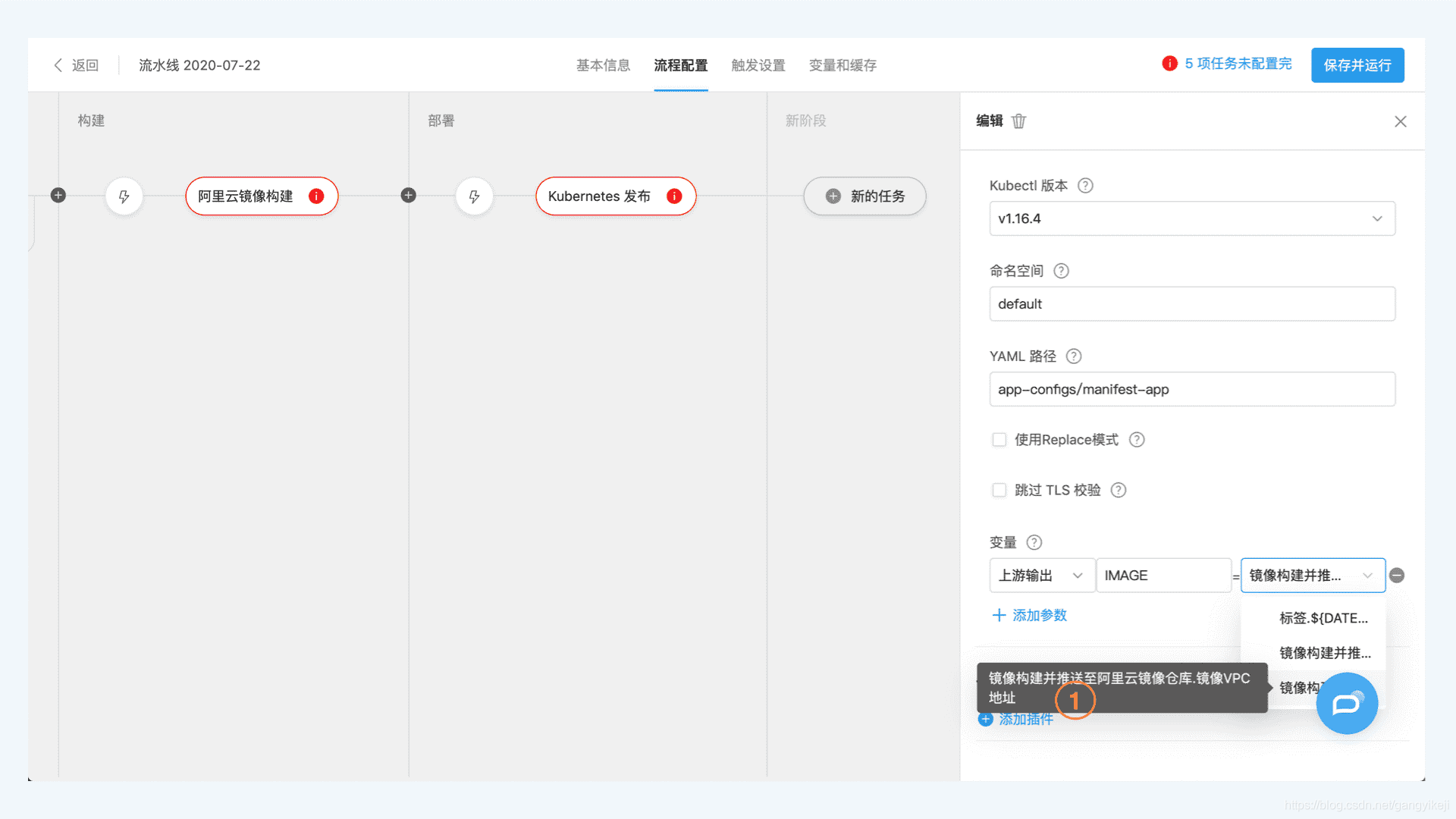Click the help icon next to 跳过 TLS 校验

[1118, 491]
